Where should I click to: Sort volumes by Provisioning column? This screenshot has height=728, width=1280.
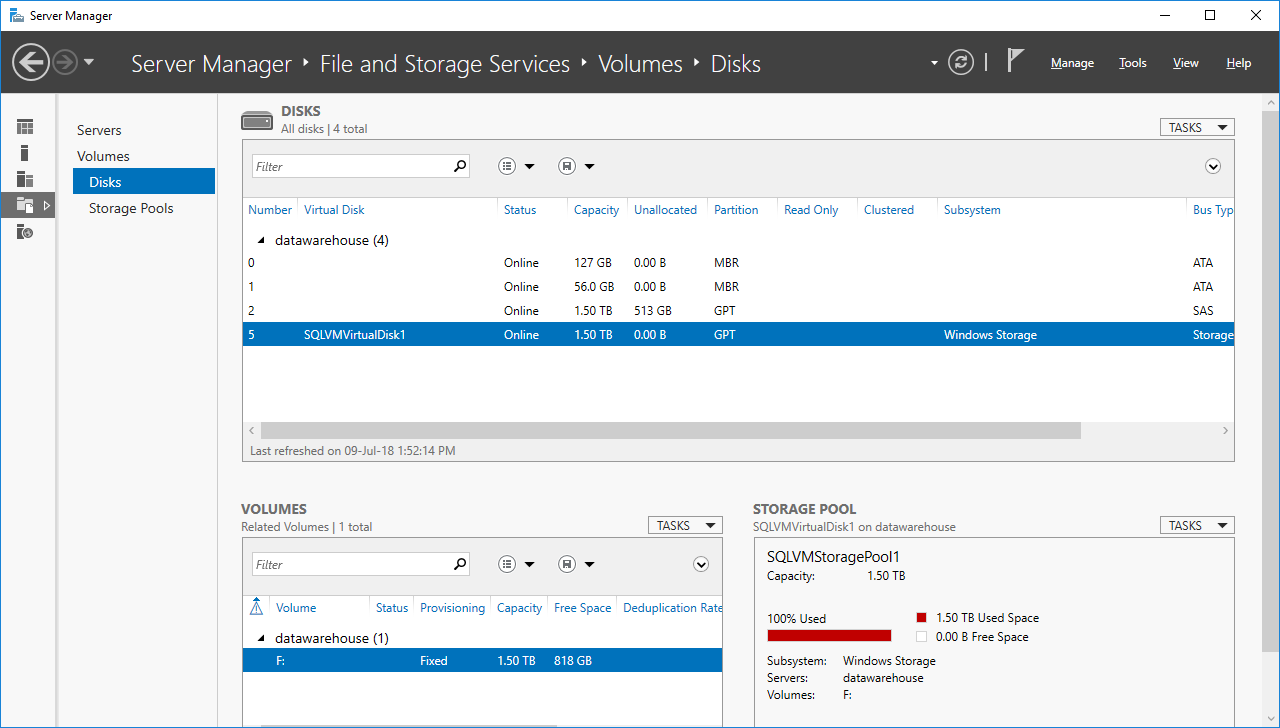tap(452, 608)
